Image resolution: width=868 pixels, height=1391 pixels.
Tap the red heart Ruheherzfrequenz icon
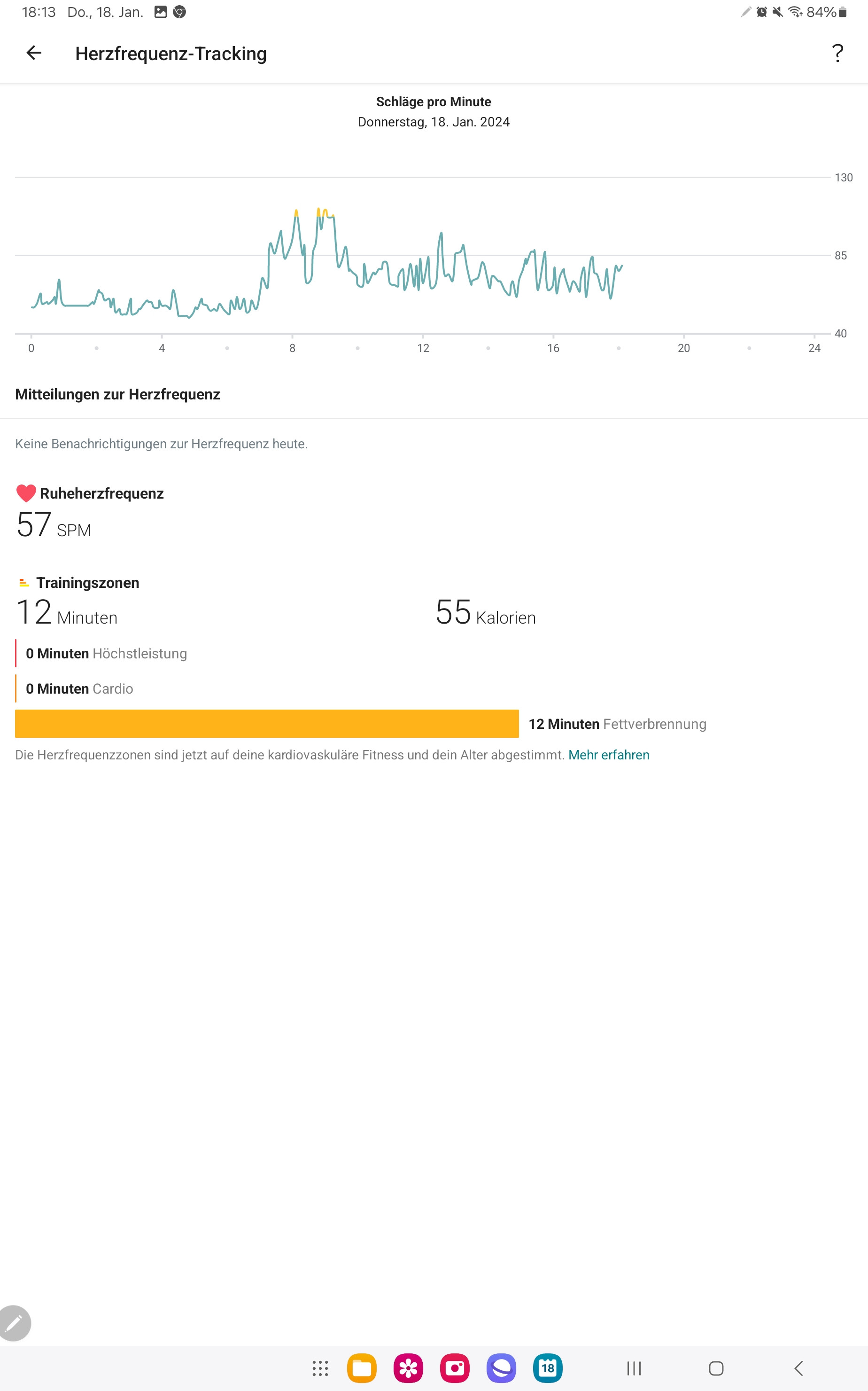click(x=26, y=493)
